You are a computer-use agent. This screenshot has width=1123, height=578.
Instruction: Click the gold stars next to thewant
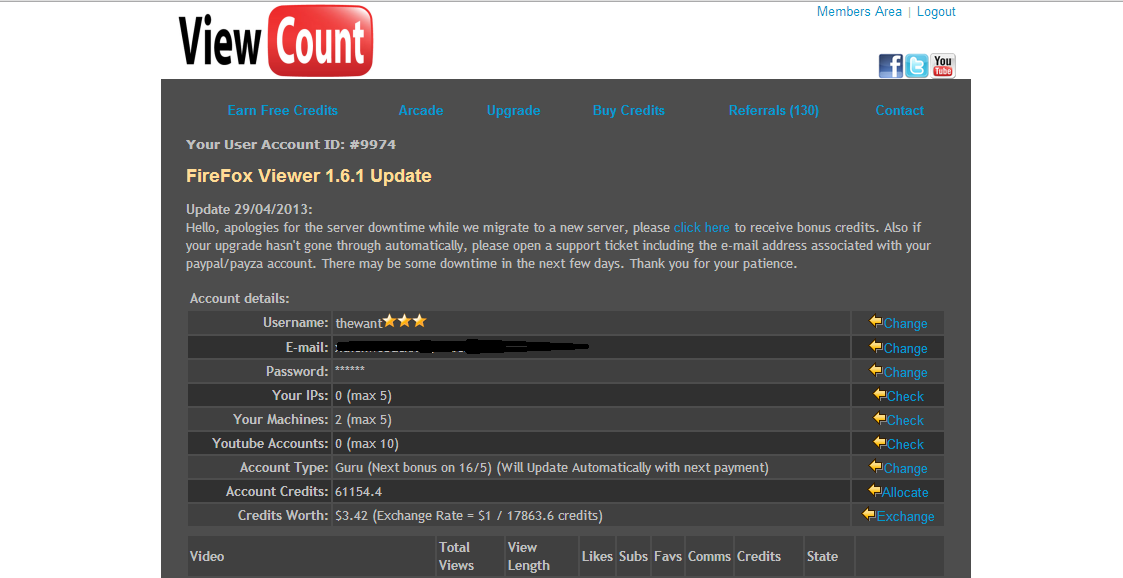405,321
